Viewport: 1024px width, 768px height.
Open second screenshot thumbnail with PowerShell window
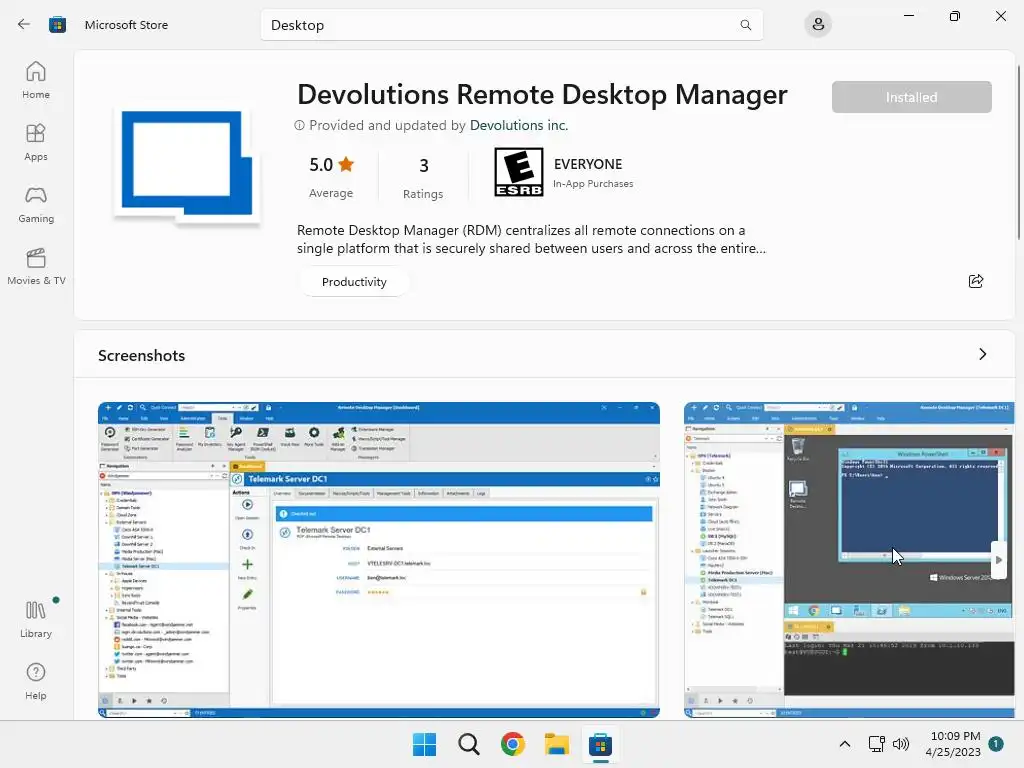(849, 560)
